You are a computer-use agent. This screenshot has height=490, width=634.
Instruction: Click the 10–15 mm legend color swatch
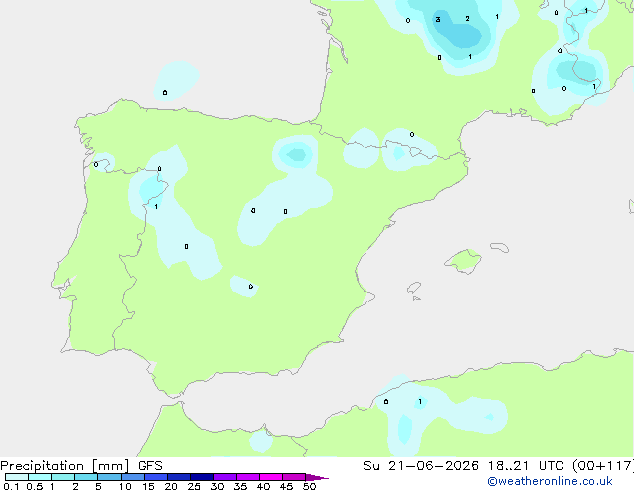(x=133, y=477)
